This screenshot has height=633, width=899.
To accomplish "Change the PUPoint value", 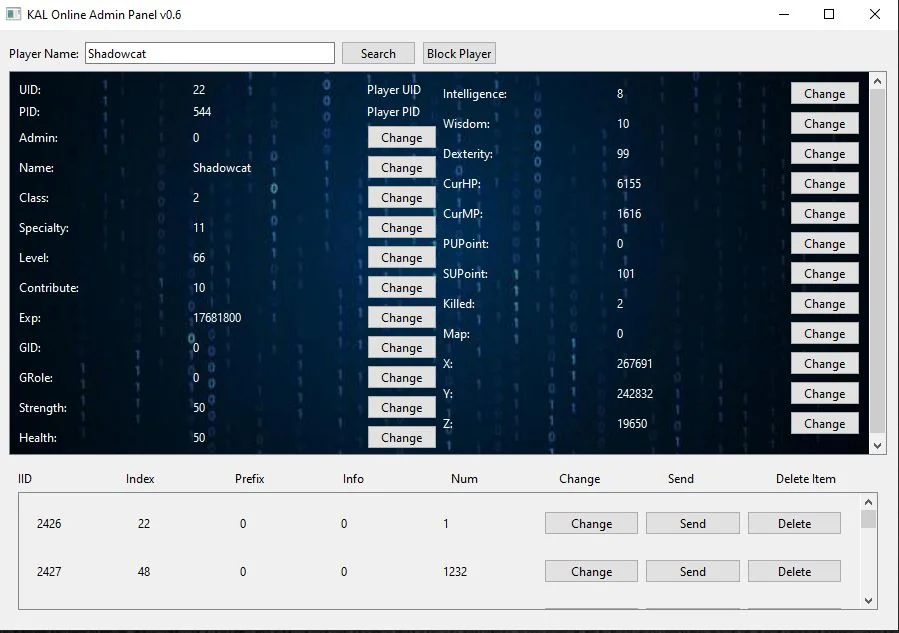I will (824, 244).
